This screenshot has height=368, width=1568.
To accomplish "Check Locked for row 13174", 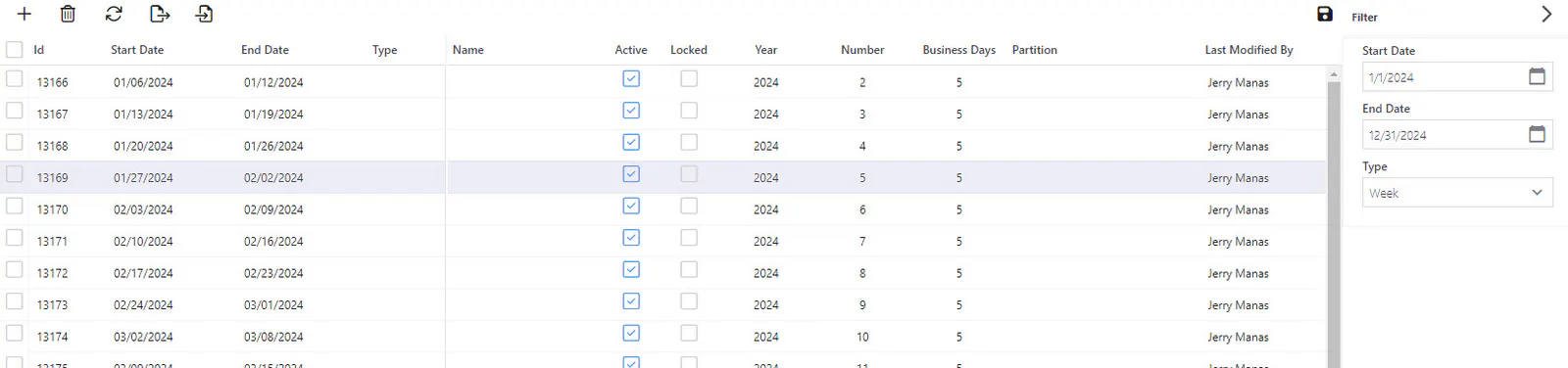I will (x=689, y=333).
